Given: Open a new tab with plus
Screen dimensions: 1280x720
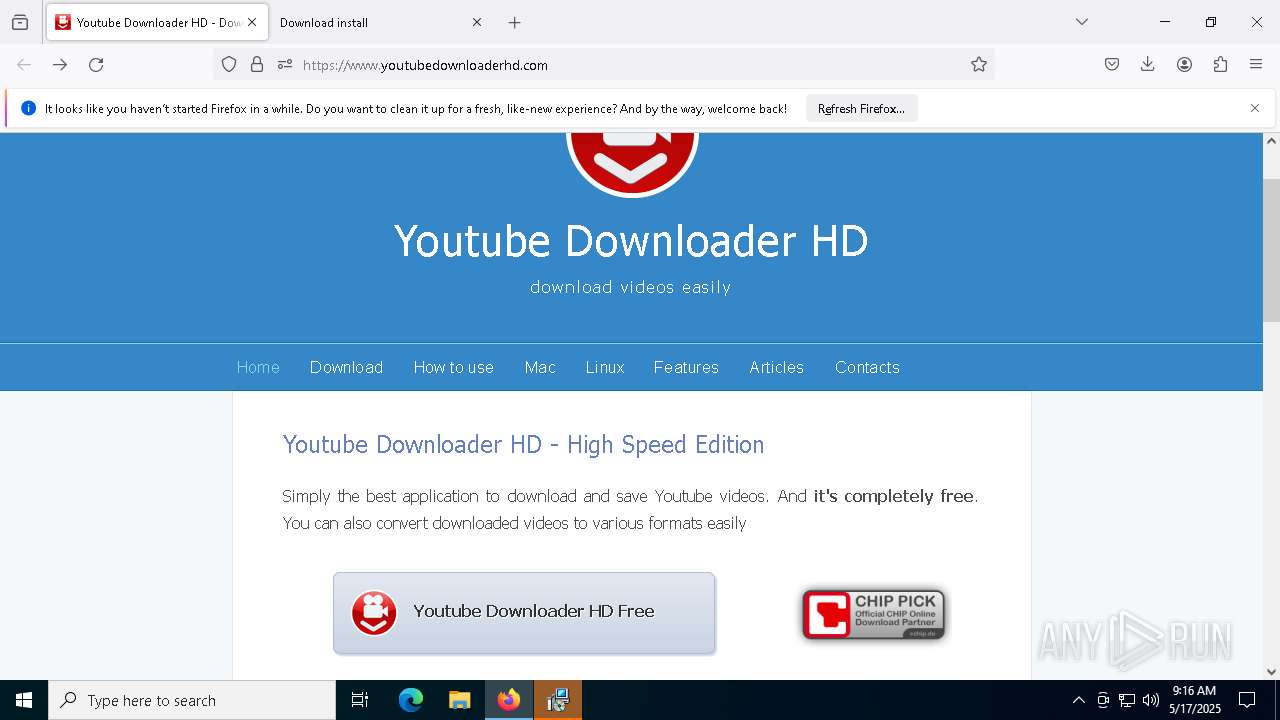Looking at the screenshot, I should pos(514,22).
